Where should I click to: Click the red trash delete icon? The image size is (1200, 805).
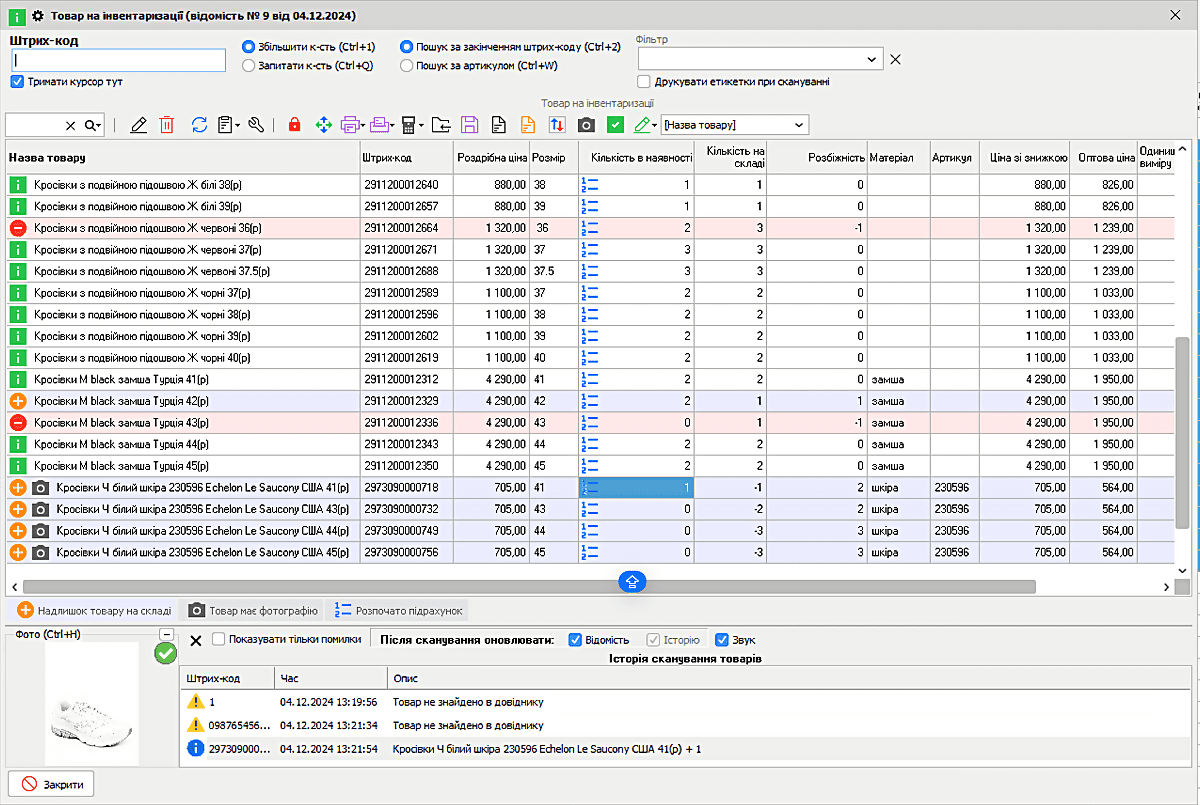tap(167, 125)
